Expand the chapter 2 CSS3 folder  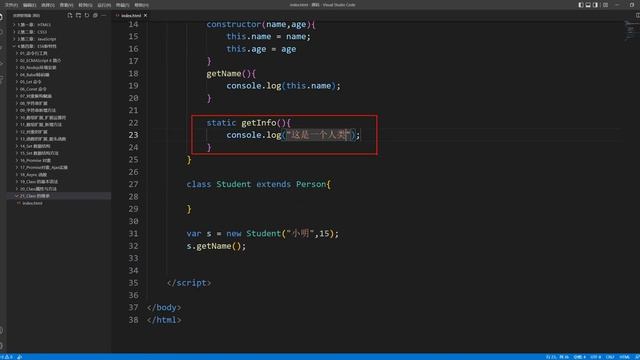coord(58,32)
